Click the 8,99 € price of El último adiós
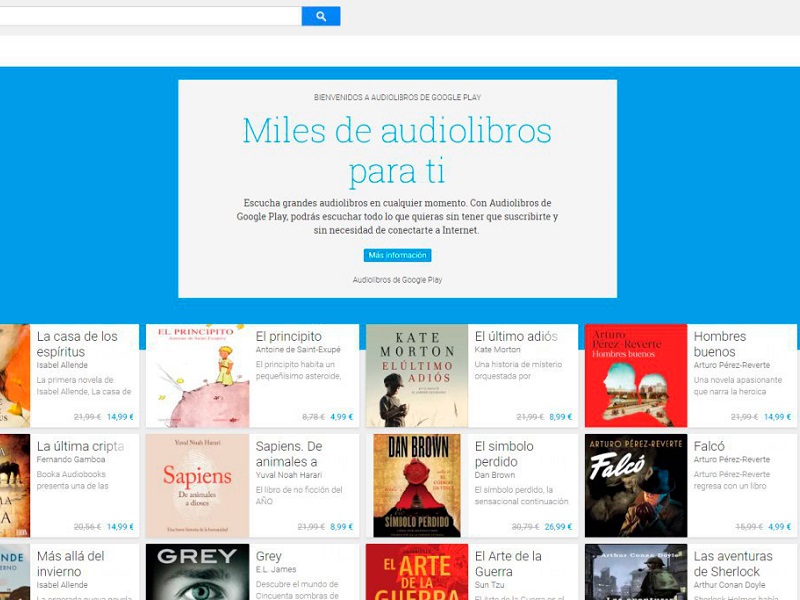Image resolution: width=800 pixels, height=600 pixels. [x=561, y=417]
